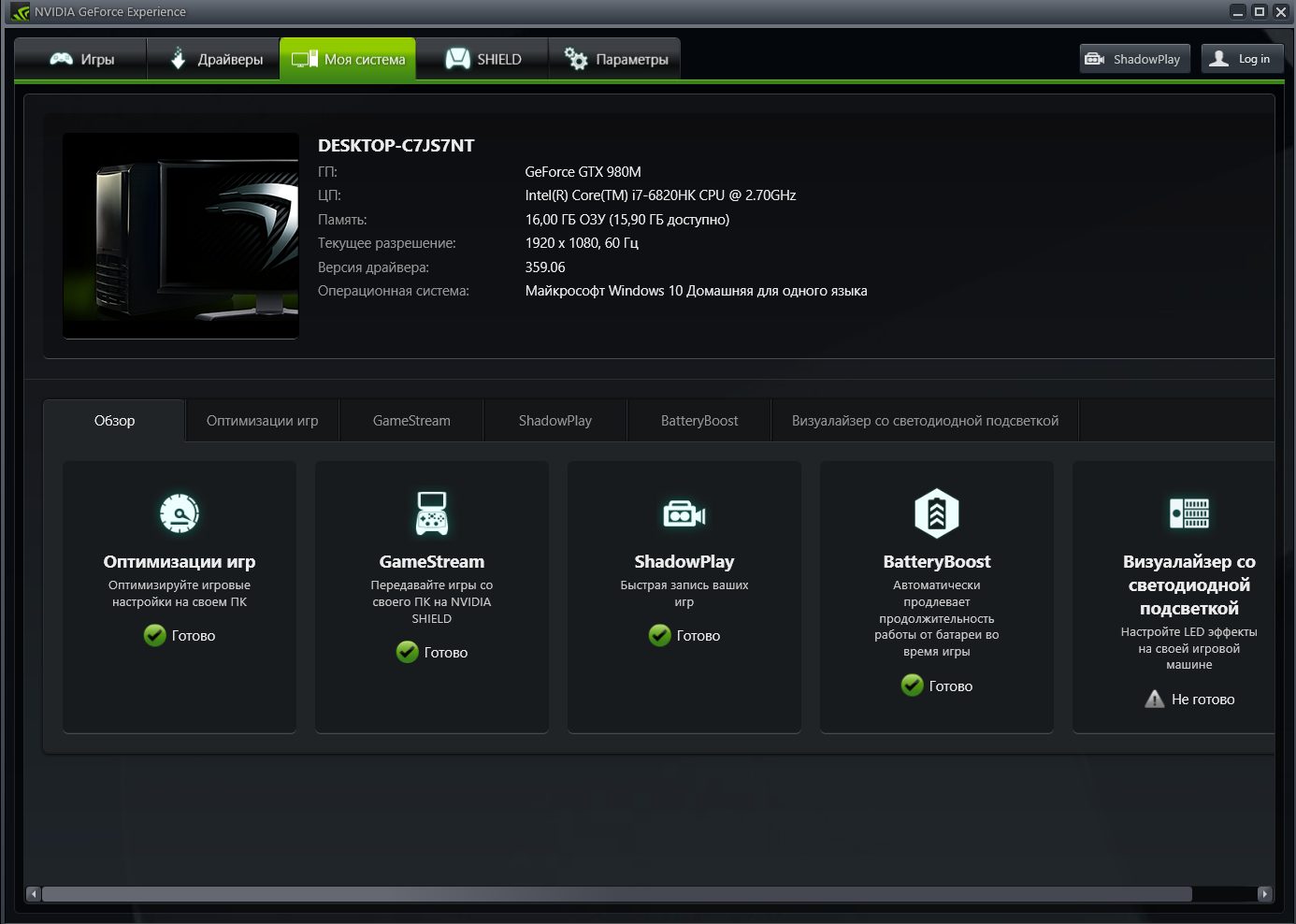
Task: Click the GameStream controller icon
Action: [x=432, y=513]
